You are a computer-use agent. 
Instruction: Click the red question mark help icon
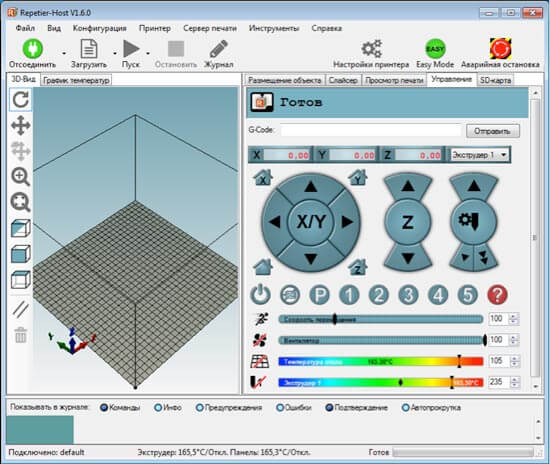[497, 295]
